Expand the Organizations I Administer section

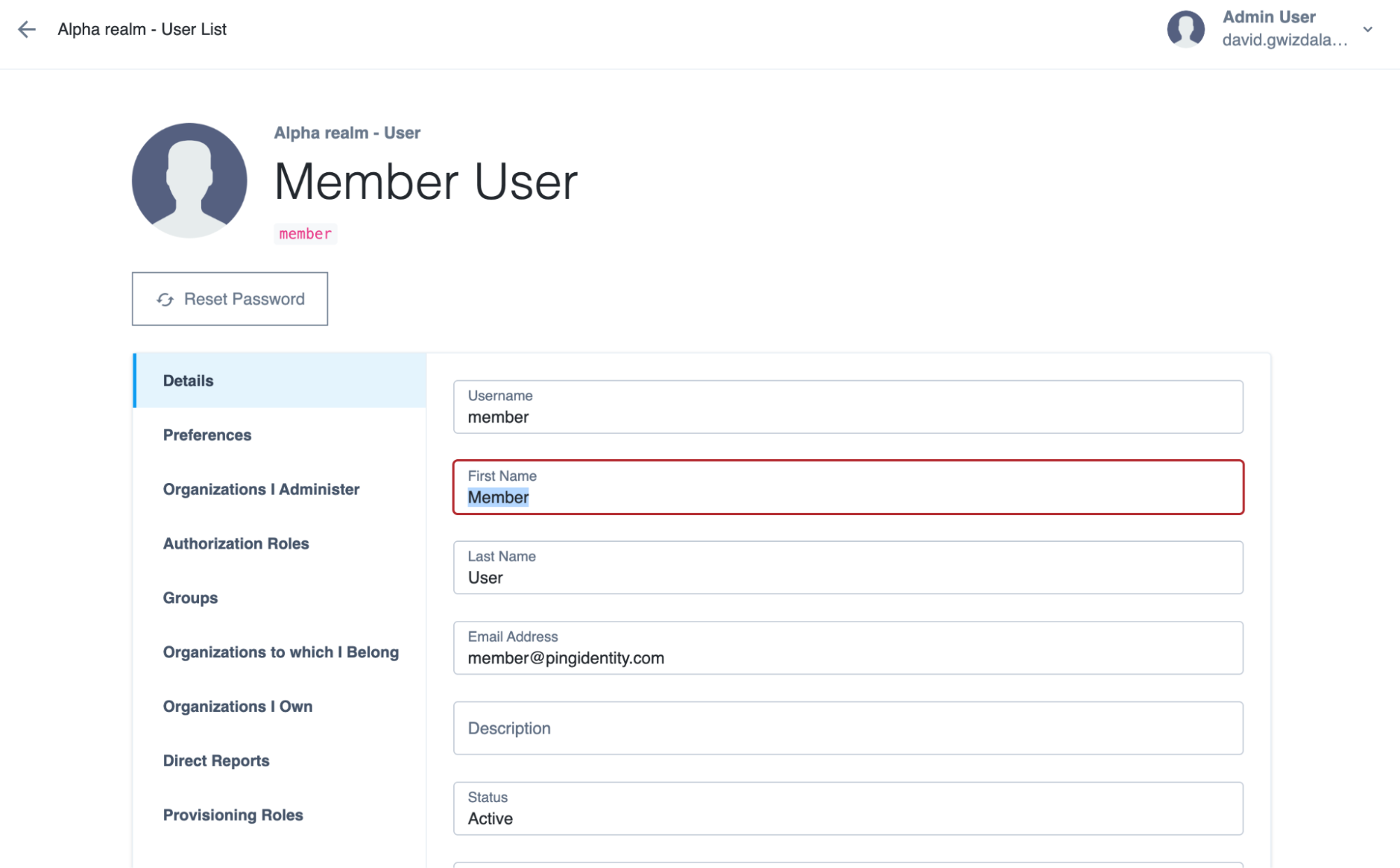(261, 490)
